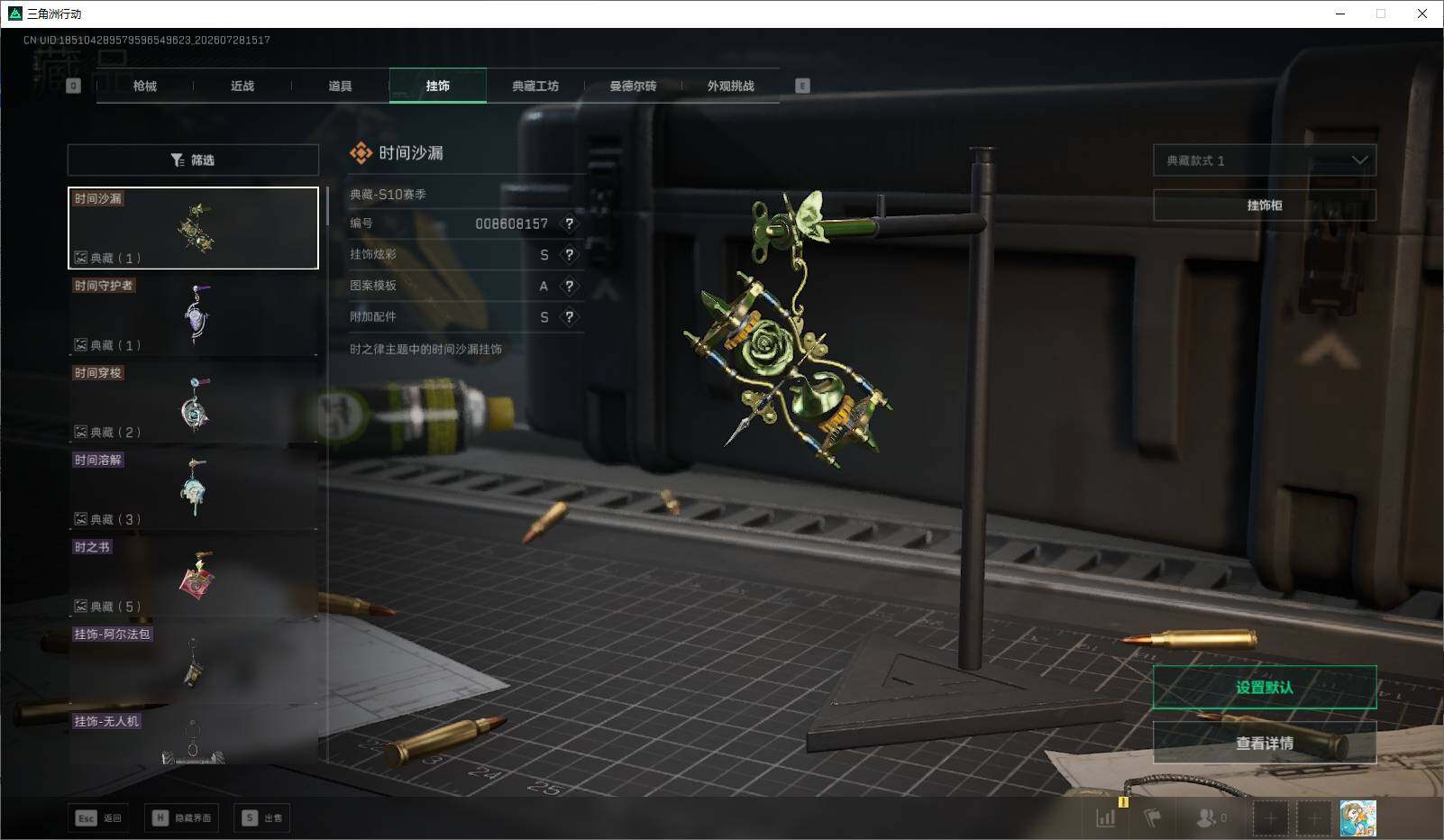Screen dimensions: 1444x840
Task: Expand the 典藏款式 1 dropdown
Action: [x=1265, y=160]
